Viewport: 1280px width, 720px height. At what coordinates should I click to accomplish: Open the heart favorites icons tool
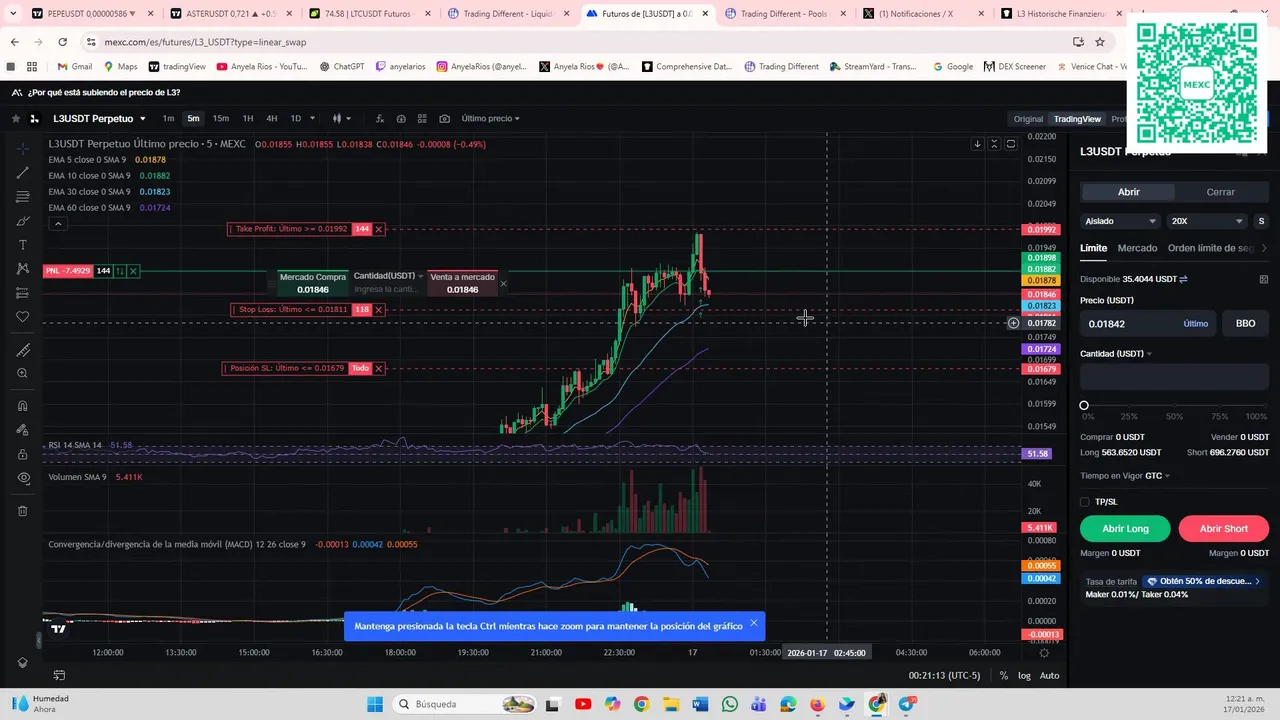(23, 317)
